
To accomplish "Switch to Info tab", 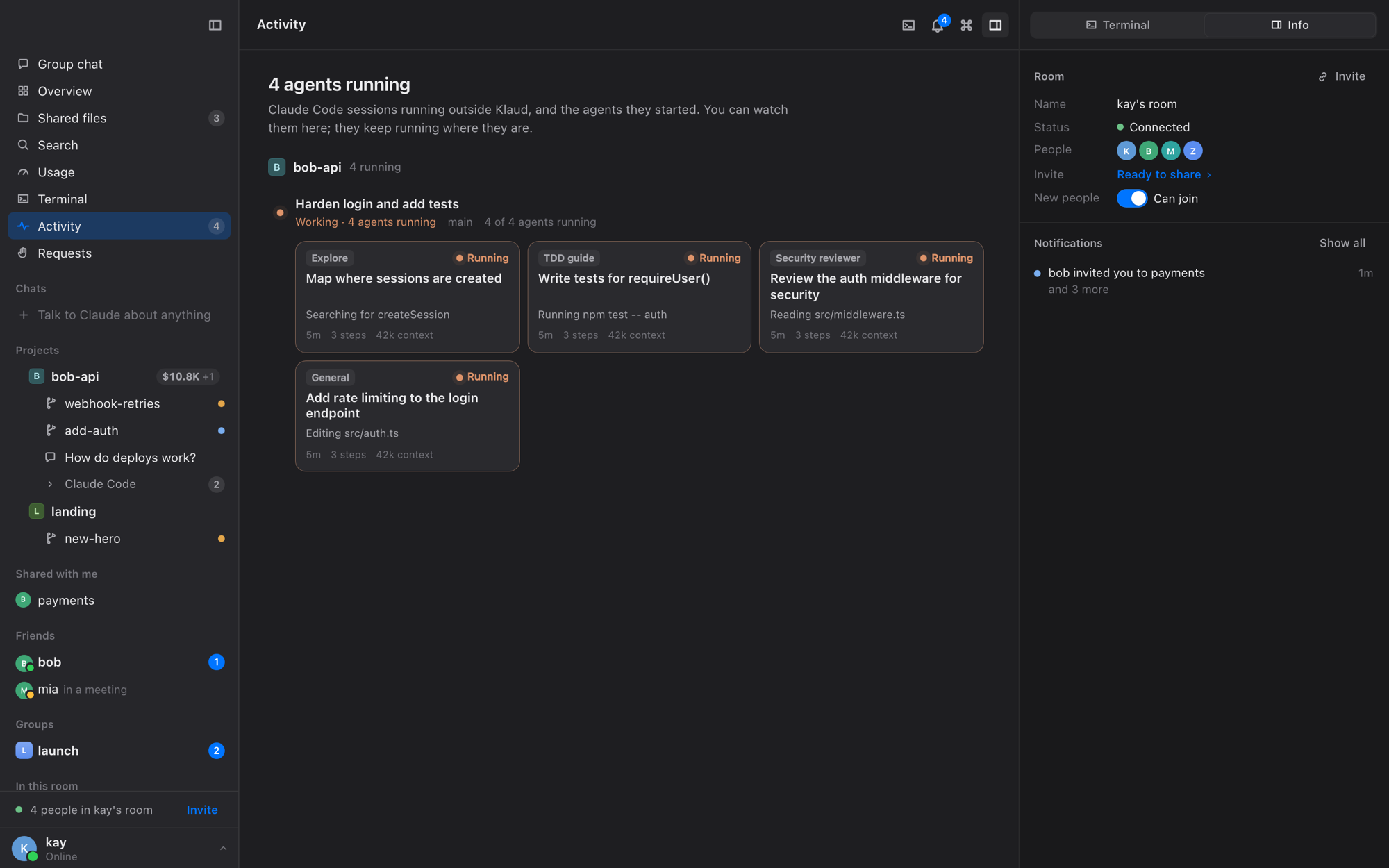I will 1290,25.
